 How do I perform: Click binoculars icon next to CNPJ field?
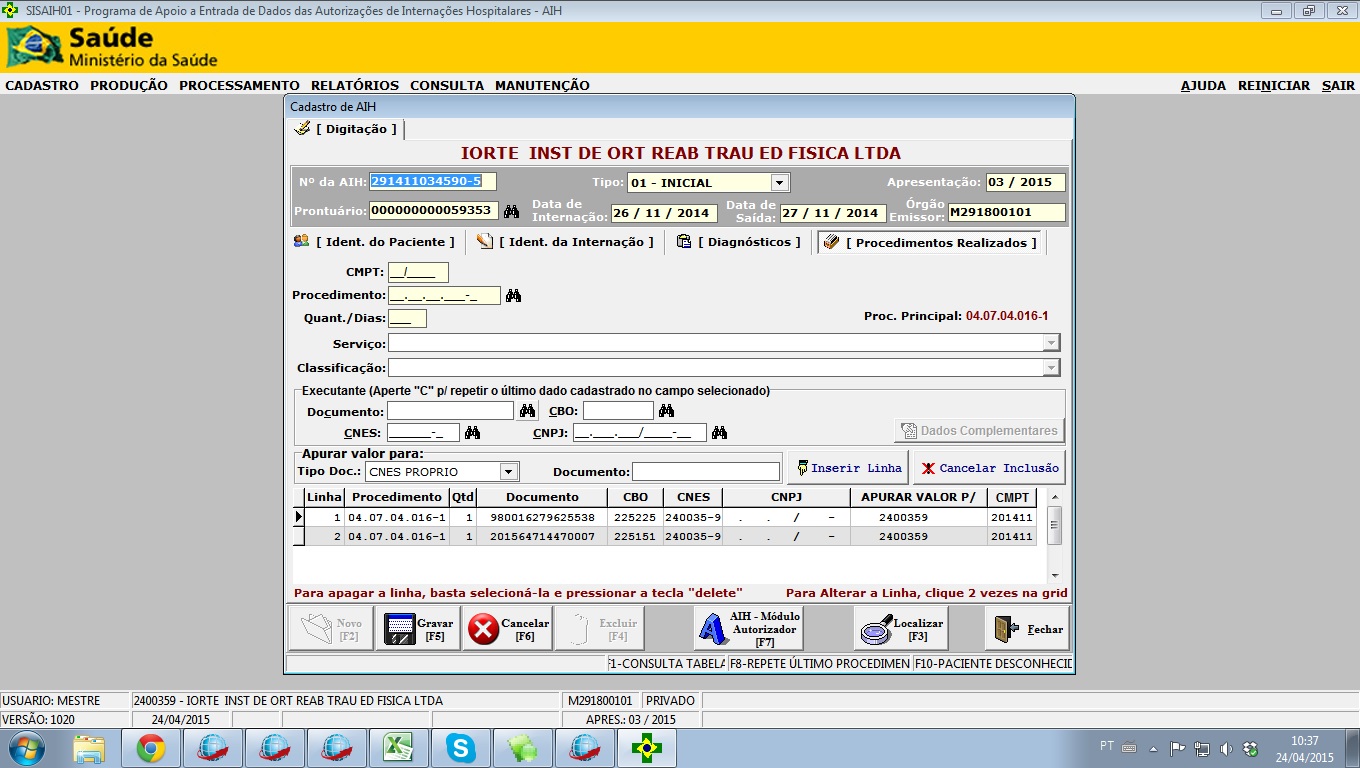(x=719, y=433)
